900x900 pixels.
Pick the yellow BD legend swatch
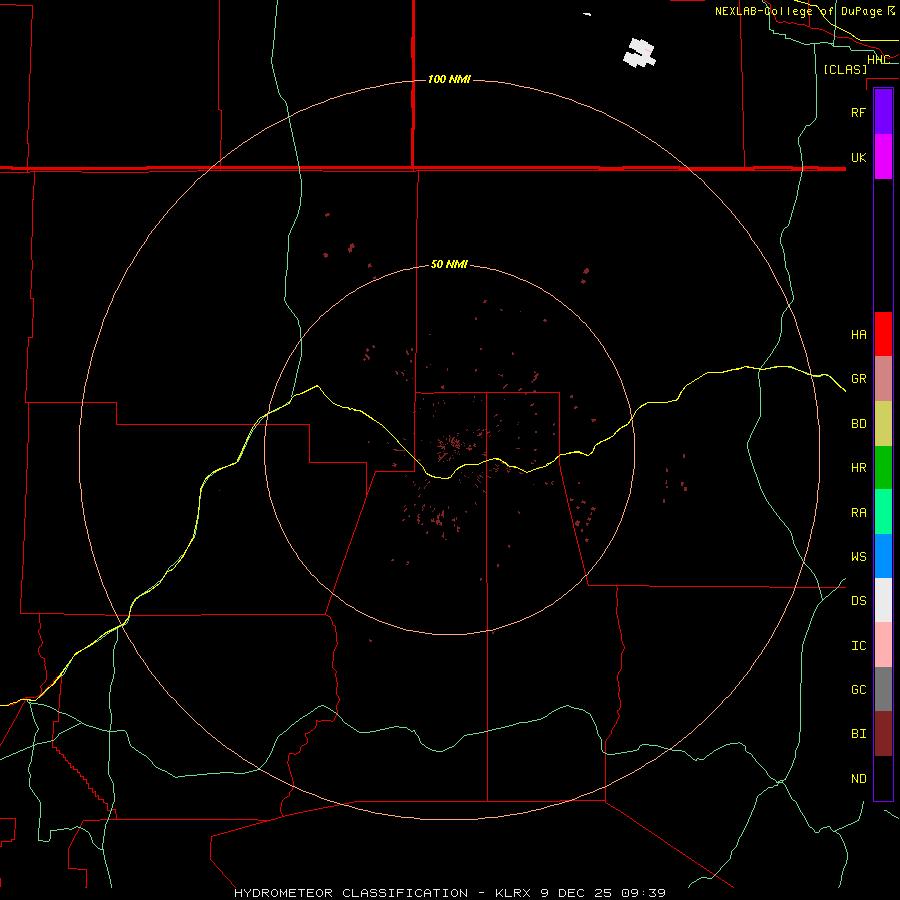pos(883,424)
